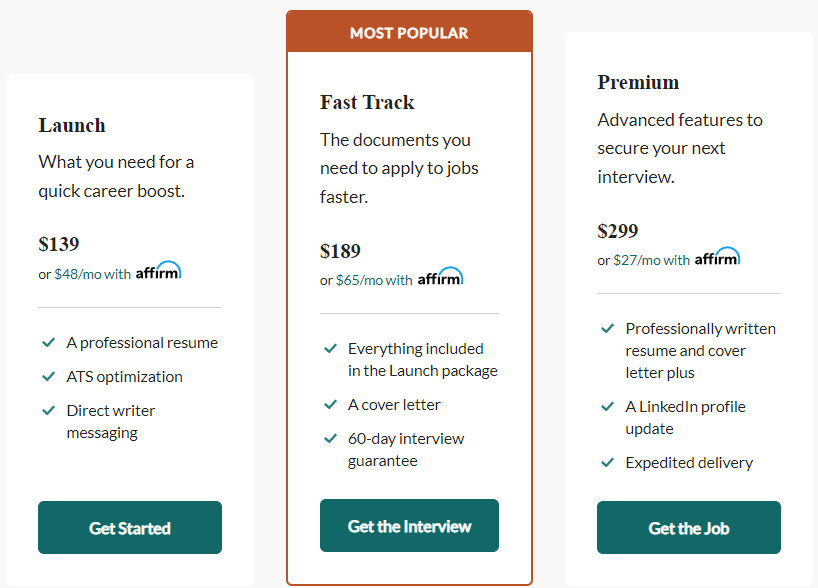
Task: Click the checkmark beside Expedited delivery
Action: [x=607, y=463]
